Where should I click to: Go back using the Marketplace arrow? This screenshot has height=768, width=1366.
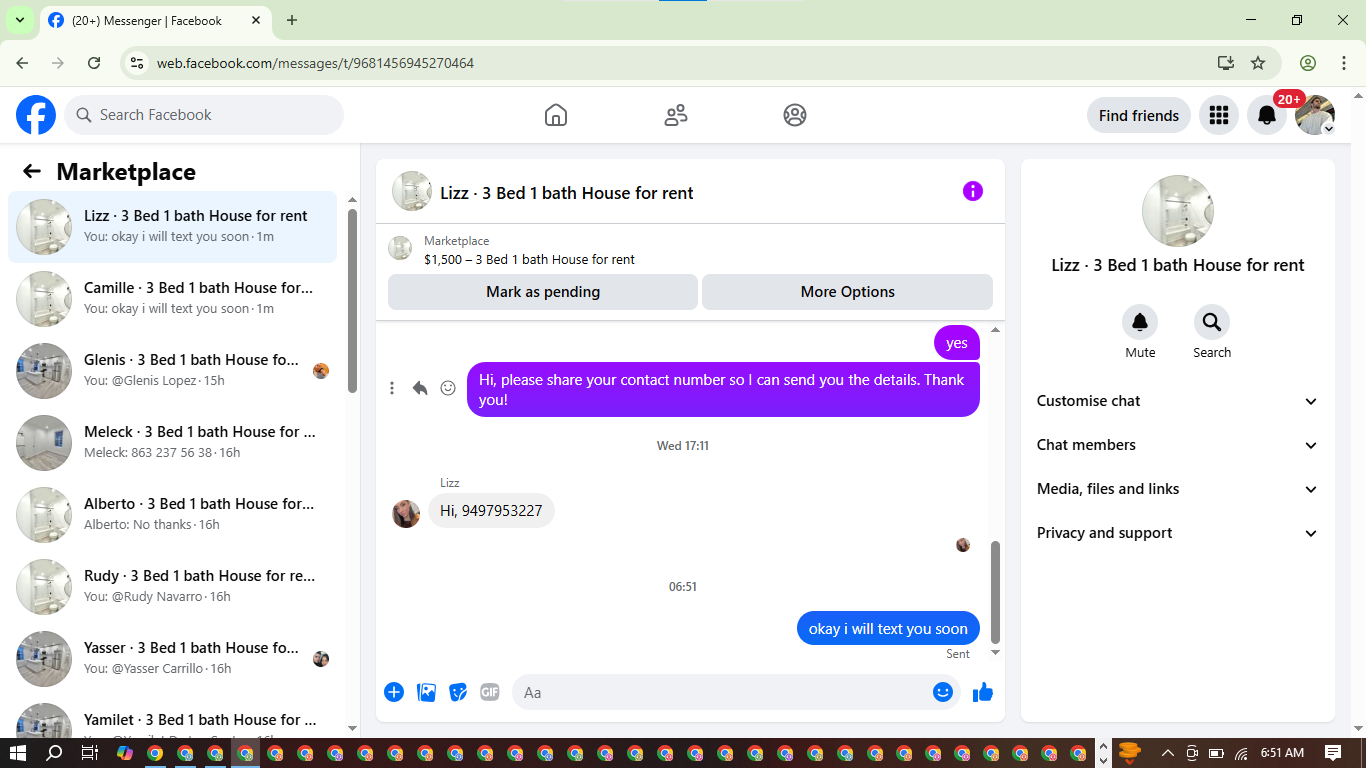[32, 171]
